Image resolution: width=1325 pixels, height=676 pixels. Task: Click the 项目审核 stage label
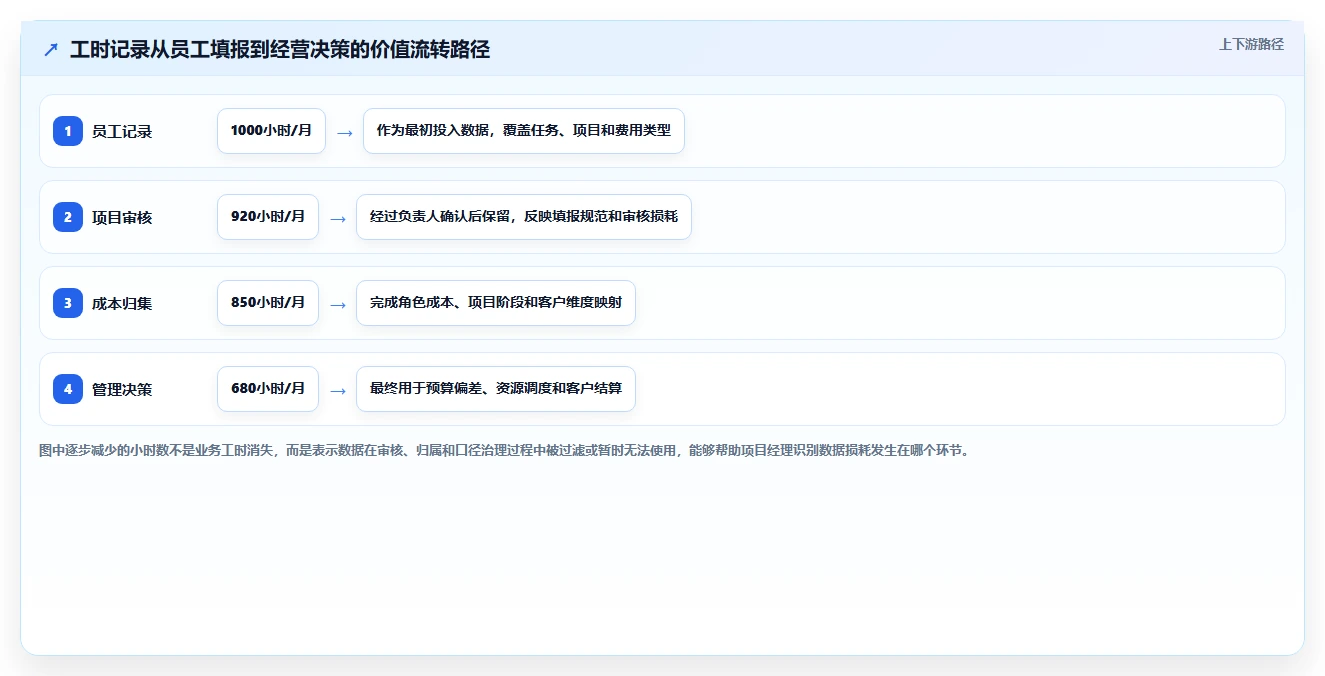122,217
